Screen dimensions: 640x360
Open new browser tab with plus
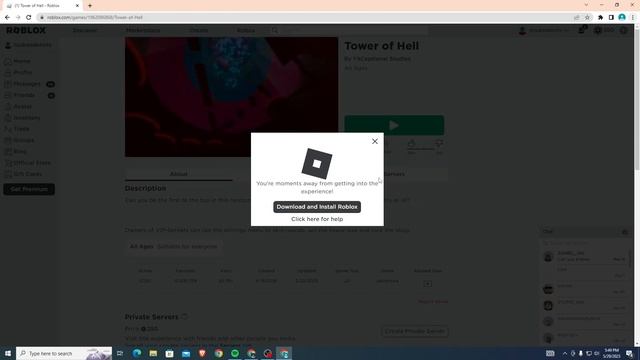[90, 6]
